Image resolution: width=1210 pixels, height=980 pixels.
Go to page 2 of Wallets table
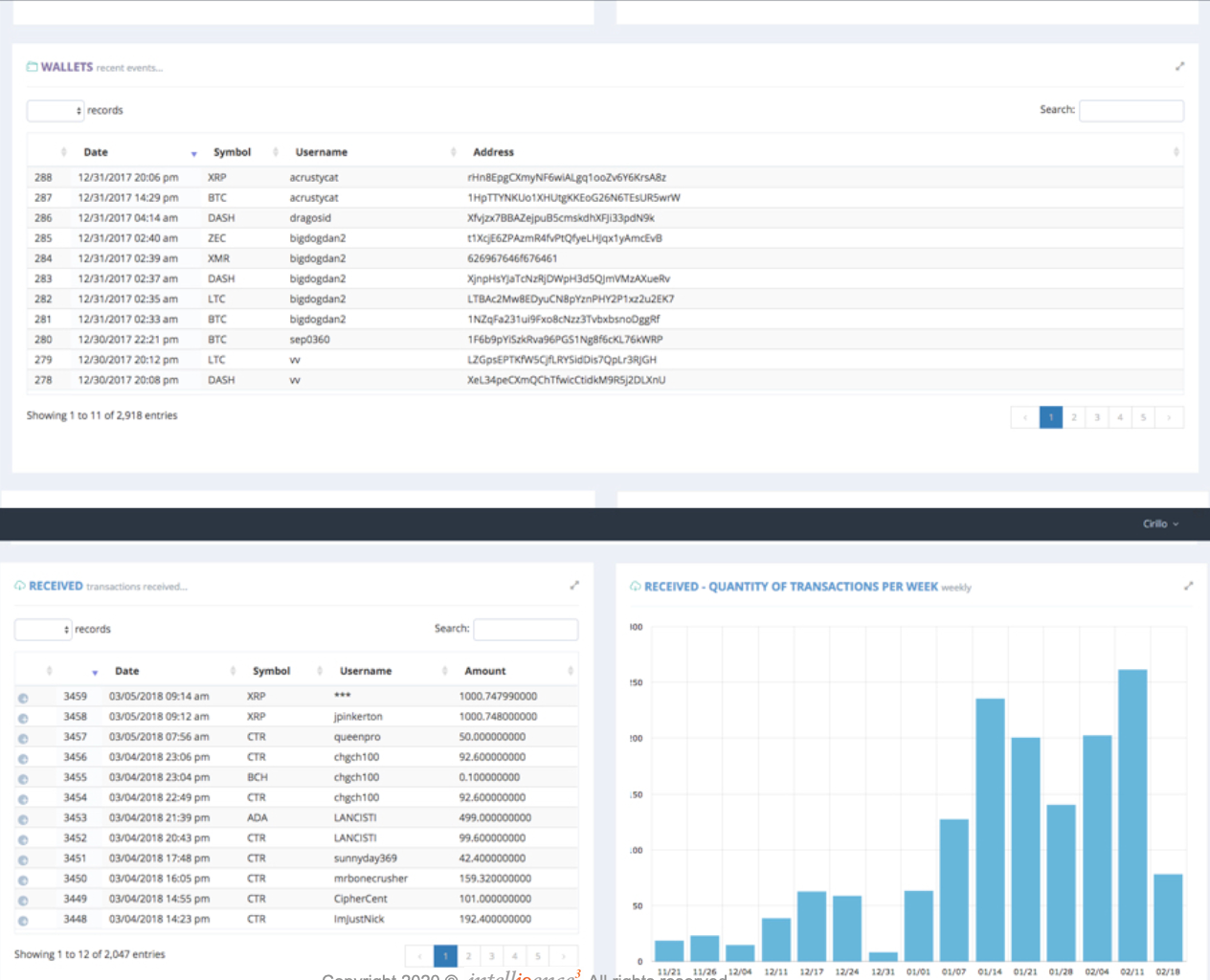point(1074,417)
